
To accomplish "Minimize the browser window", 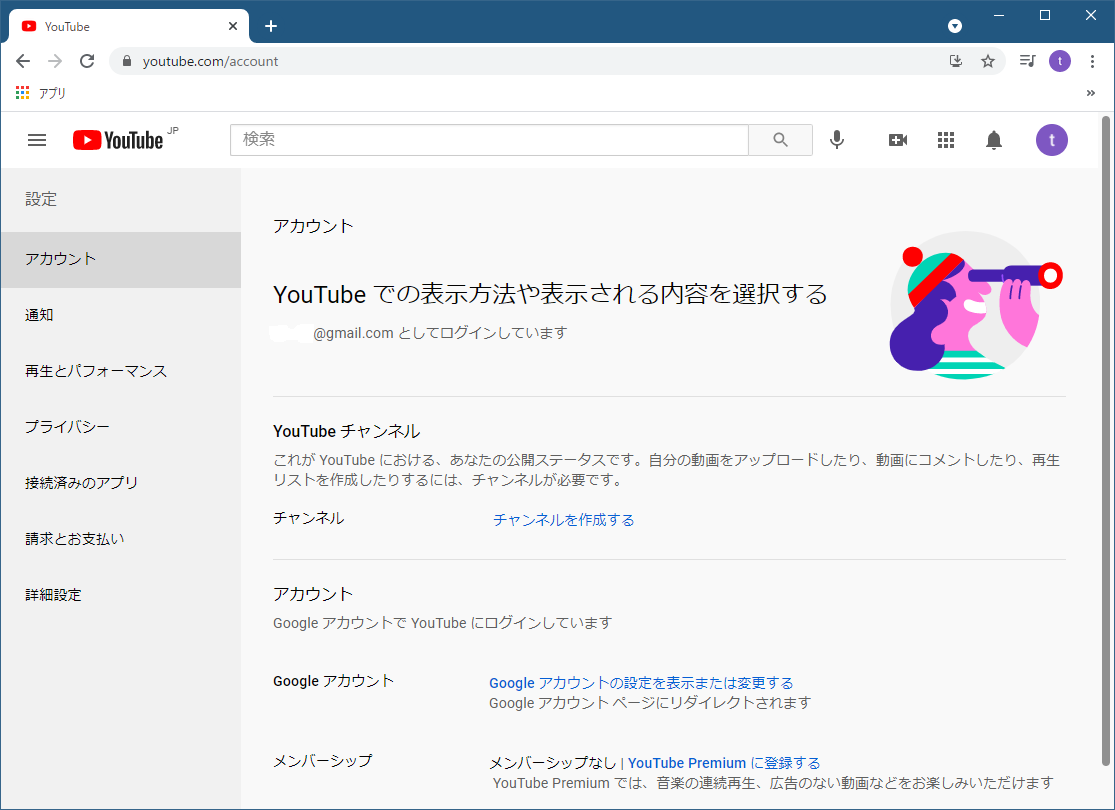I will (x=999, y=15).
